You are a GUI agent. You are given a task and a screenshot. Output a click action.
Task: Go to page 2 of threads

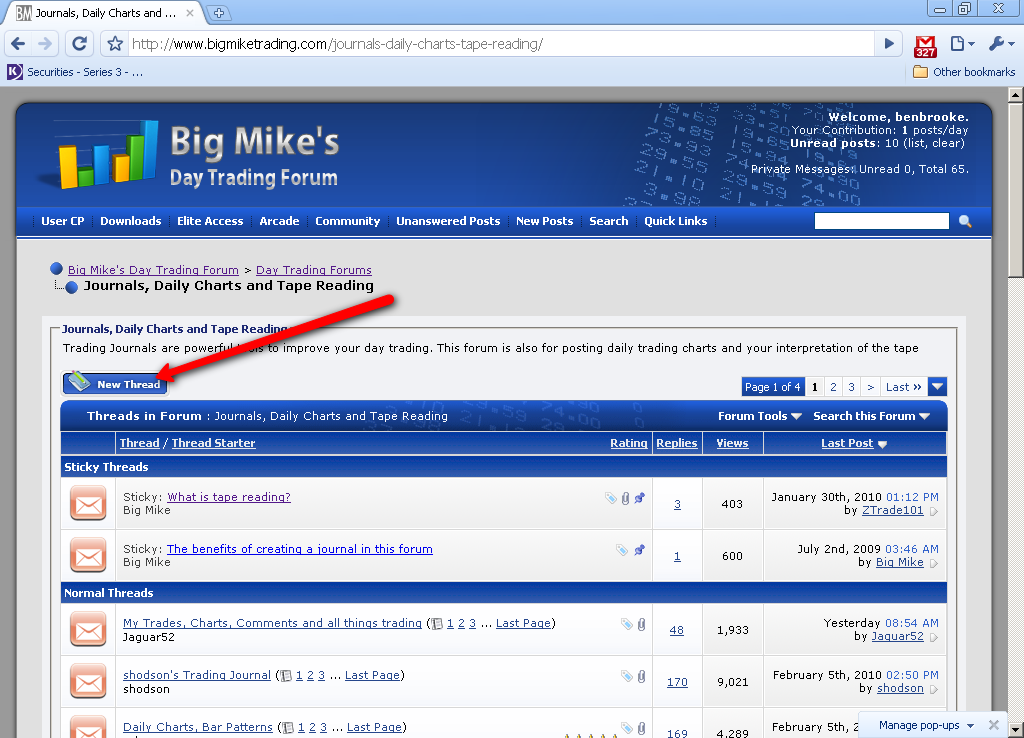[x=833, y=387]
